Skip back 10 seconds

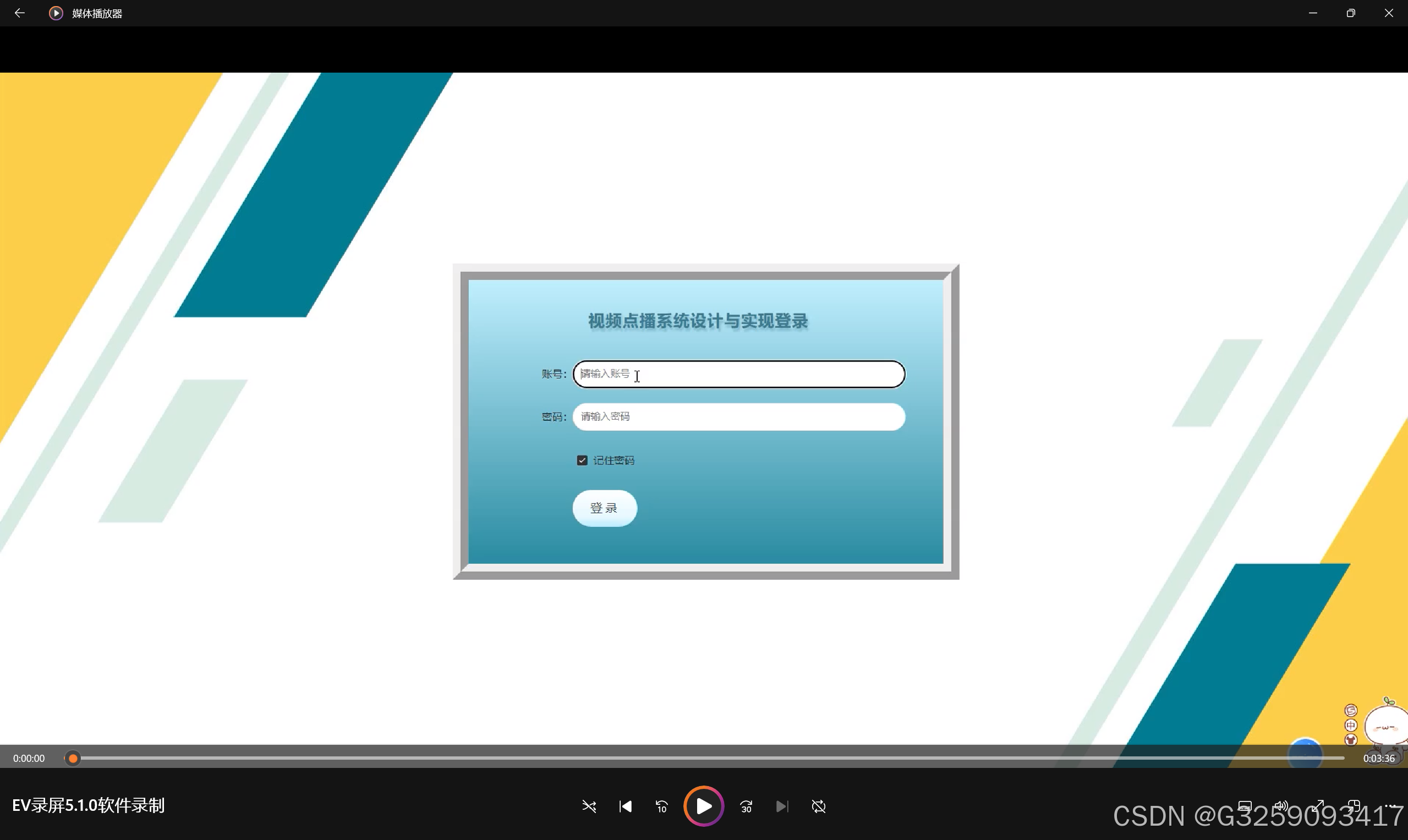coord(661,806)
